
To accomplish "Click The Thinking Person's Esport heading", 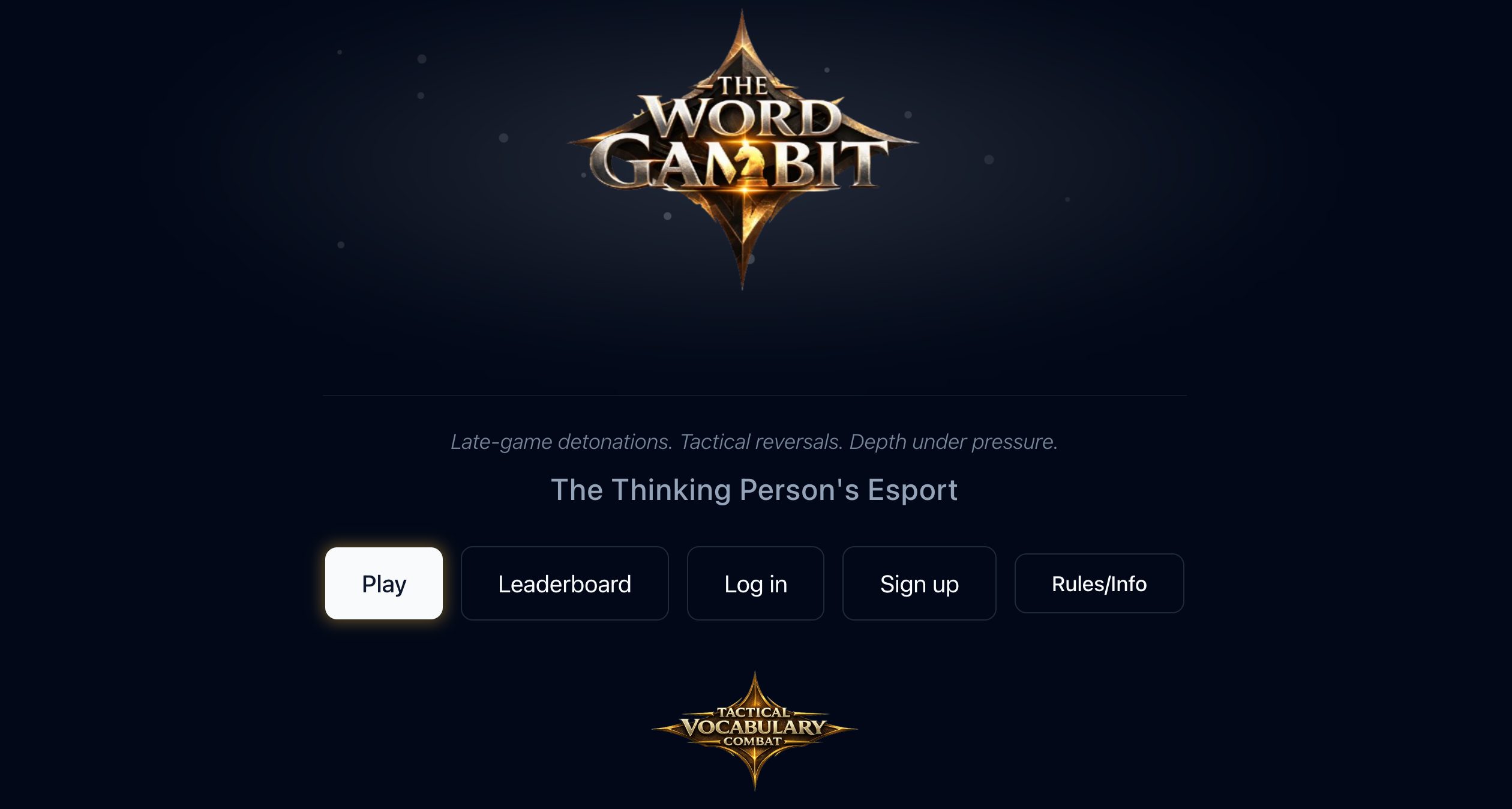I will tap(754, 490).
